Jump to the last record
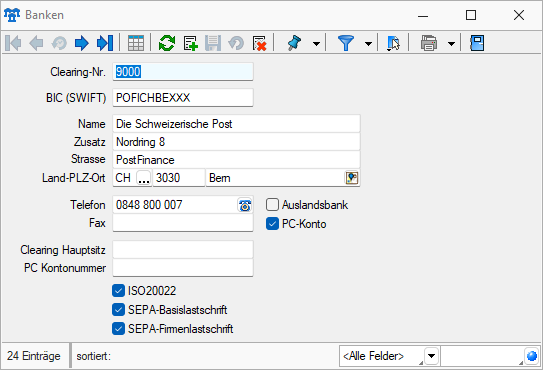543x370 pixels. coord(105,43)
